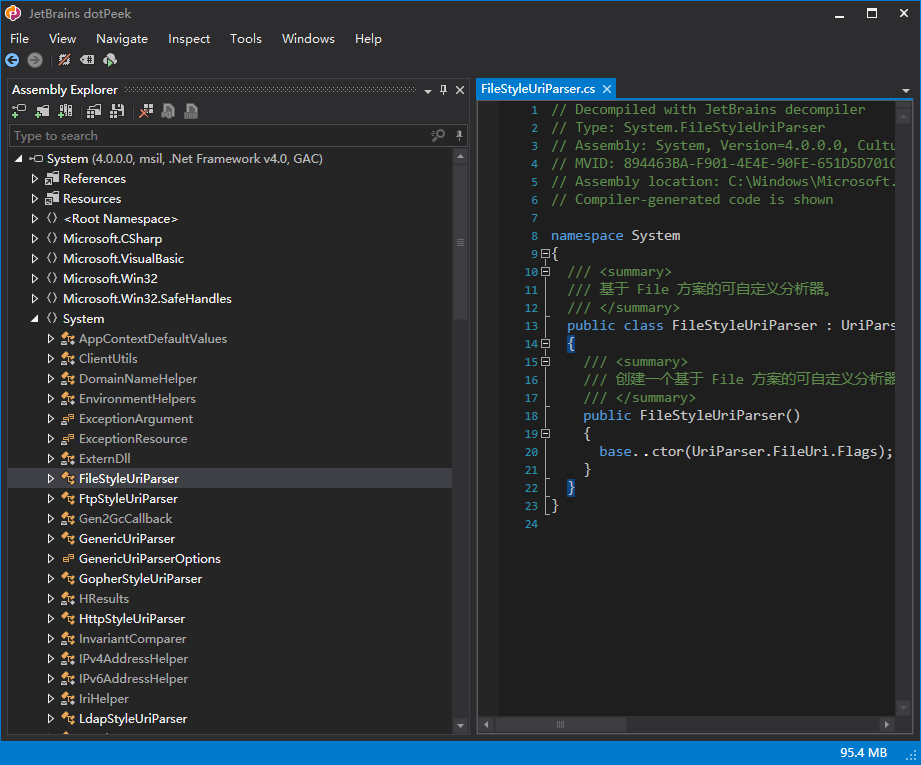921x765 pixels.
Task: Click the 95.4 MB memory indicator
Action: 863,753
